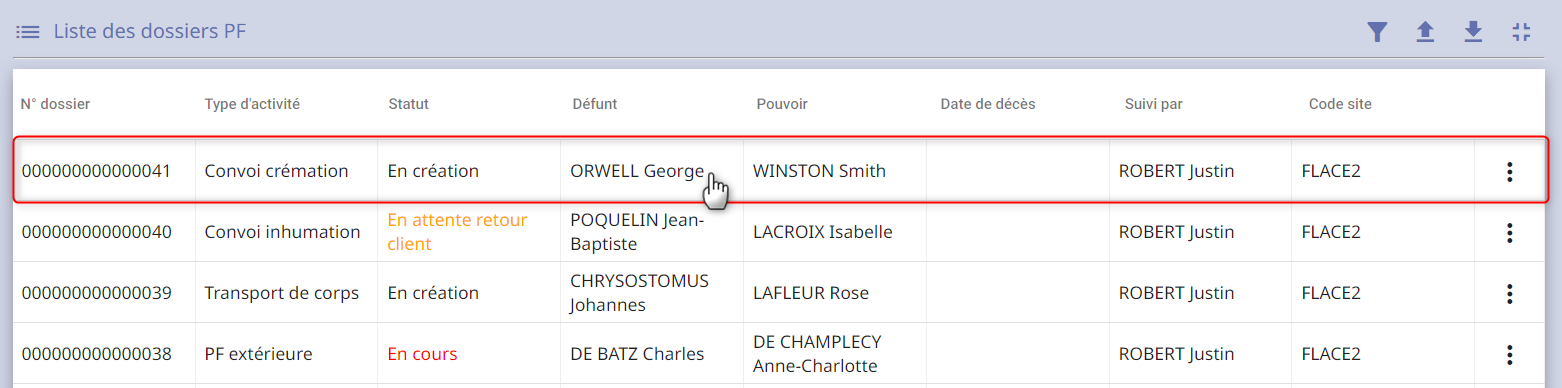Click En attente retour client status

[x=457, y=232]
